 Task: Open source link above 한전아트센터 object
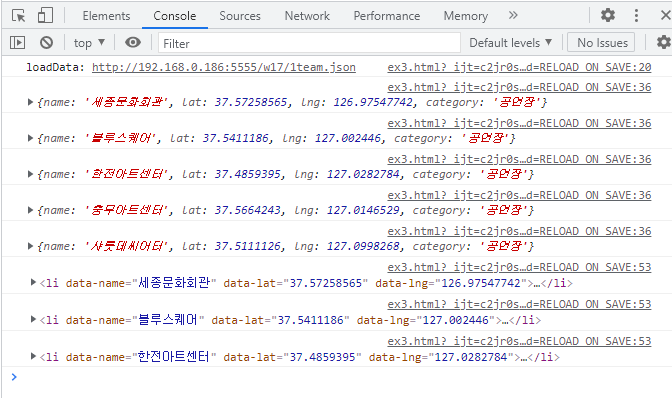click(519, 159)
